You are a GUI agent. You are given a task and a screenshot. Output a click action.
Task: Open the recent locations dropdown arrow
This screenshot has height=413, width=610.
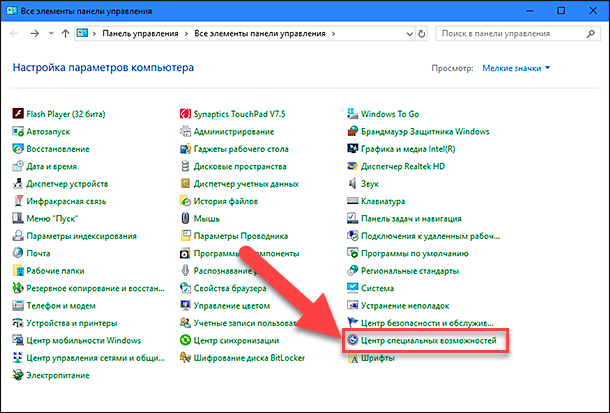point(51,33)
